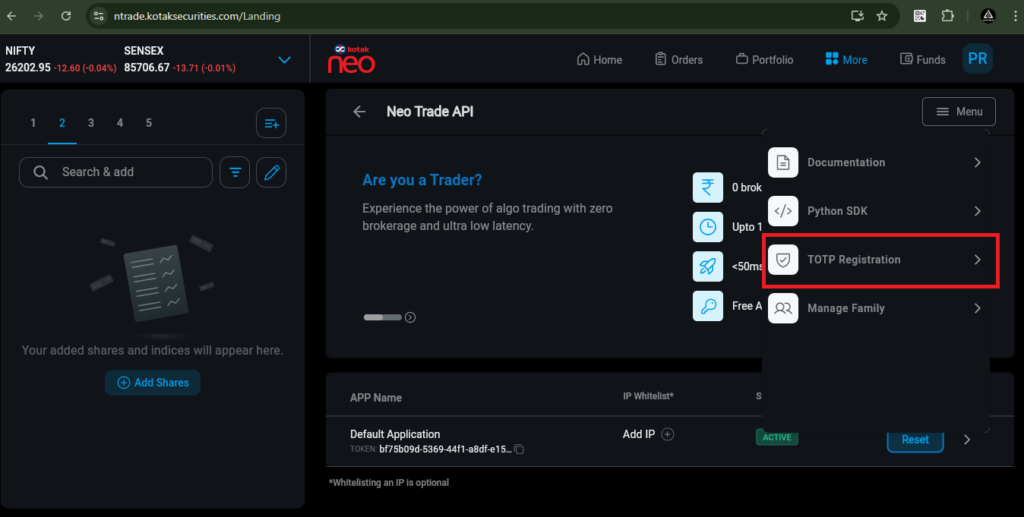Open the PR profile avatar

click(977, 59)
